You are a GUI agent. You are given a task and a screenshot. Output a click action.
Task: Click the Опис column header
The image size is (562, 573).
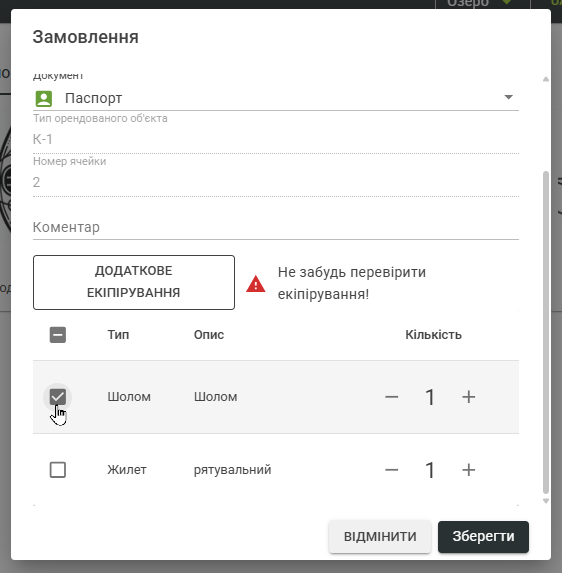click(209, 335)
